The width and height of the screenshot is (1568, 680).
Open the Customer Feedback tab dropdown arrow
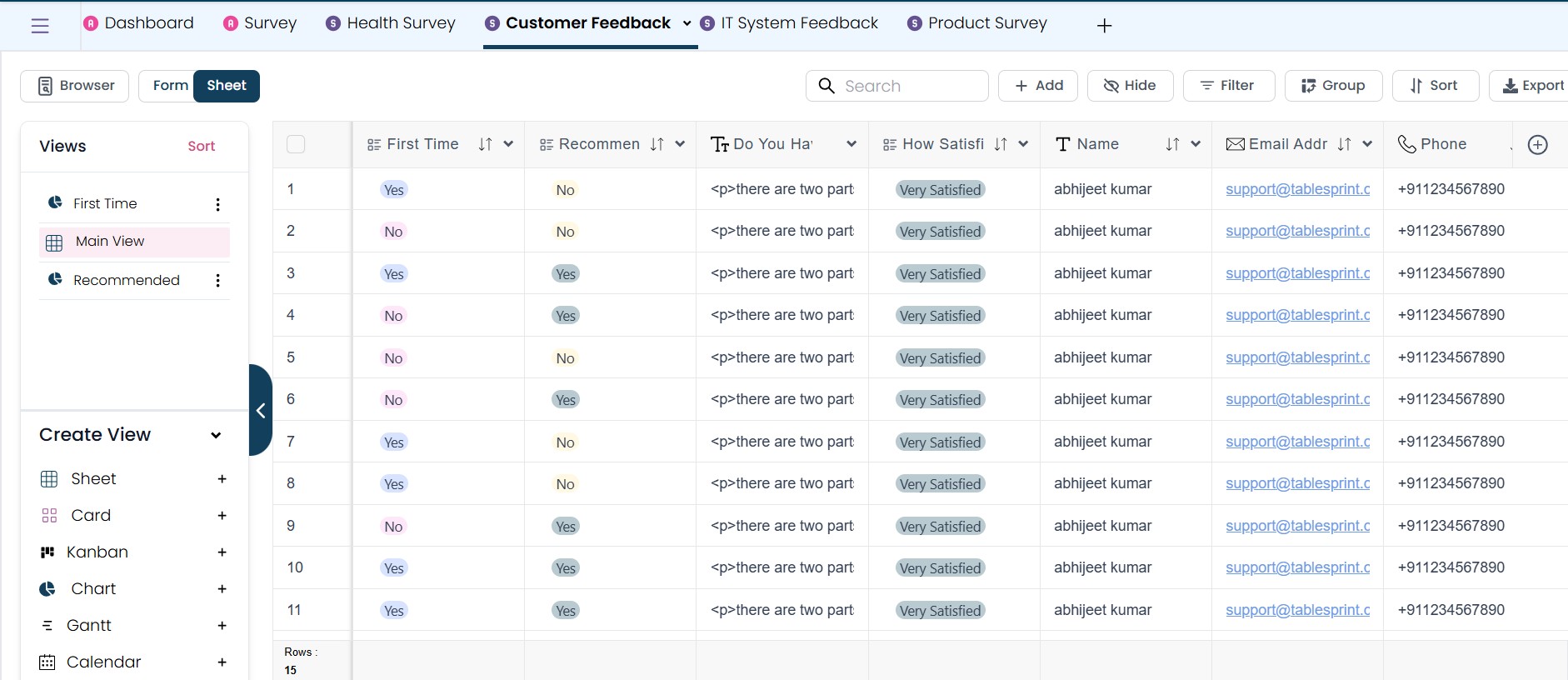(687, 23)
